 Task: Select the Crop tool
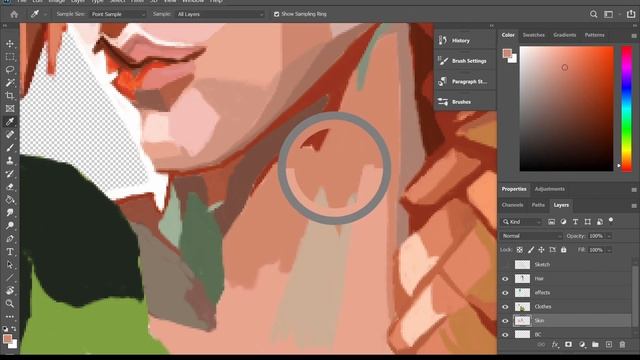point(10,96)
